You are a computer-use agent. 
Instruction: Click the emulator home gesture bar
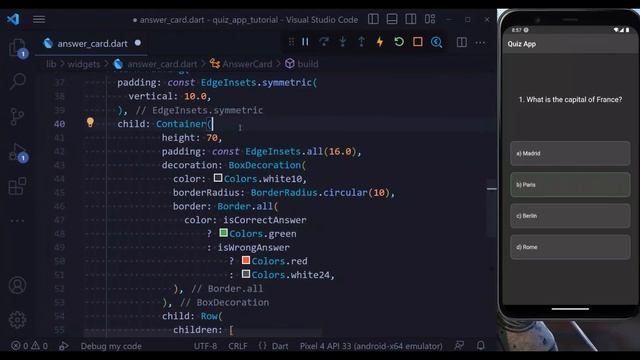tap(570, 309)
